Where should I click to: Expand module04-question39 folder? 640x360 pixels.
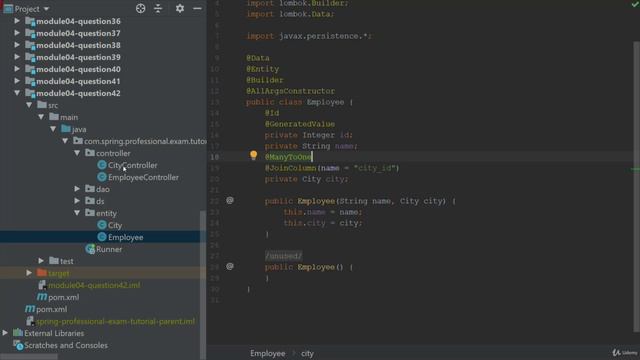(17, 57)
